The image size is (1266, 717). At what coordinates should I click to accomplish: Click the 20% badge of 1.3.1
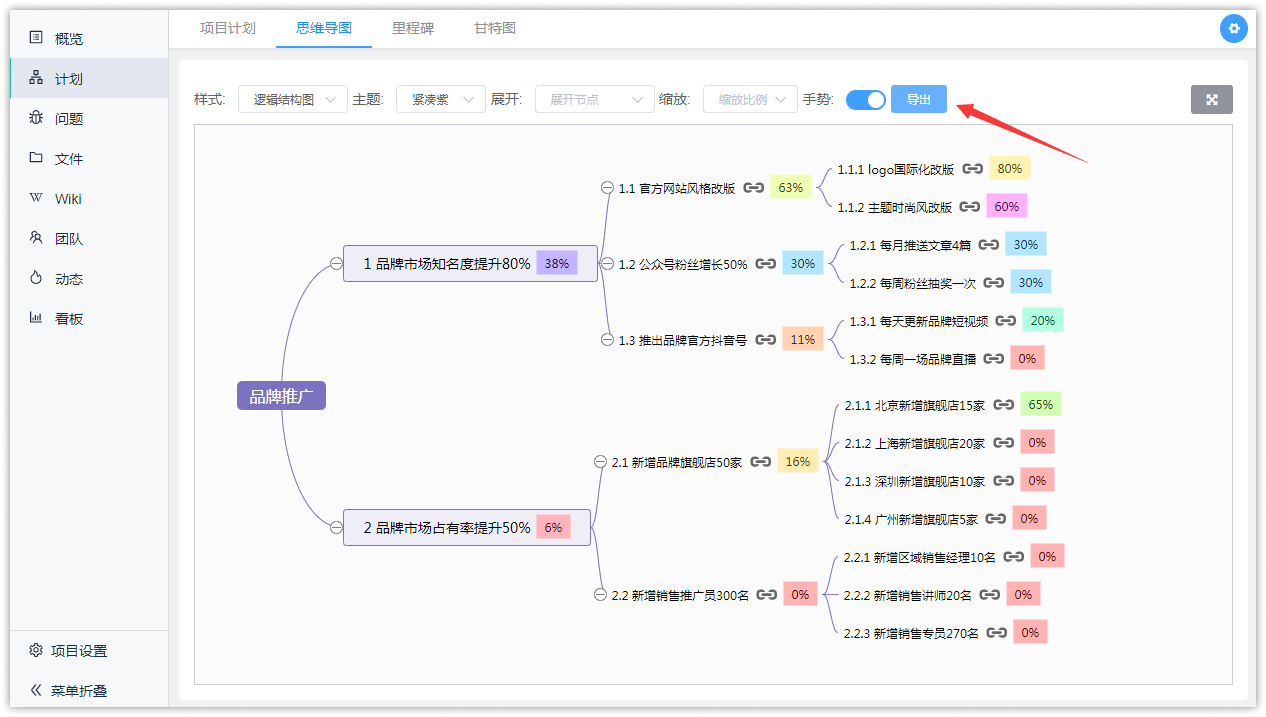1043,321
